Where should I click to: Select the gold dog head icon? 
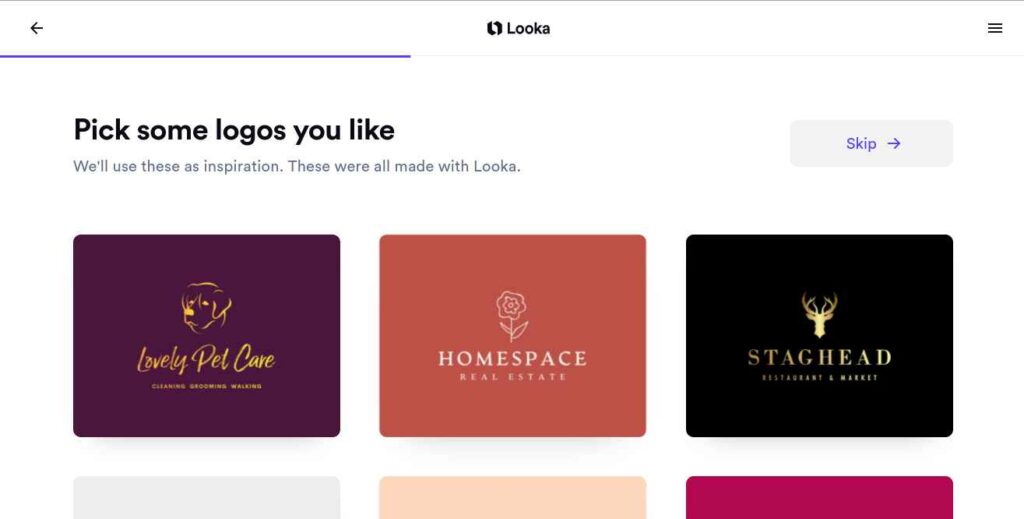click(206, 307)
